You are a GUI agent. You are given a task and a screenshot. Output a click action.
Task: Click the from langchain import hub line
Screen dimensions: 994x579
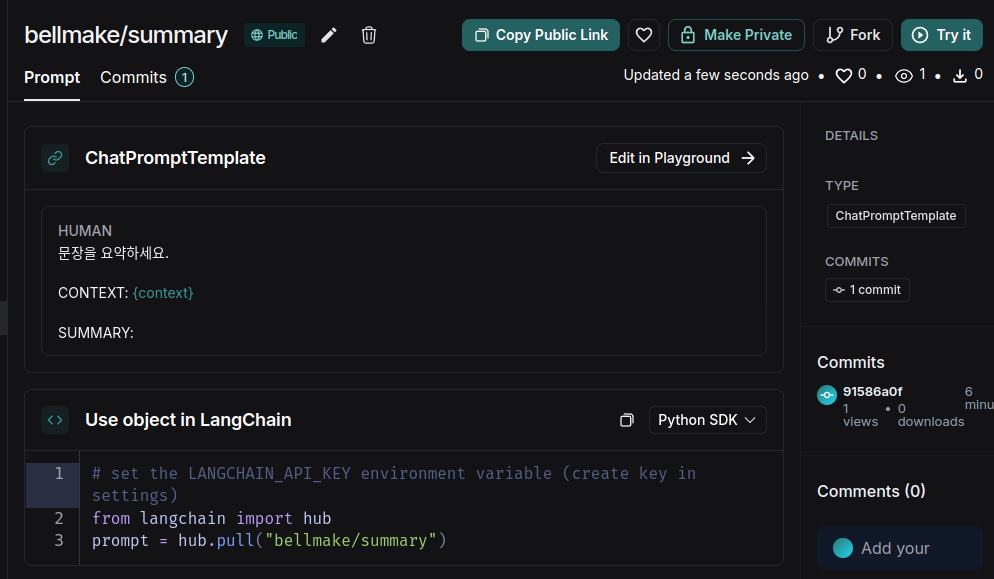coord(212,518)
